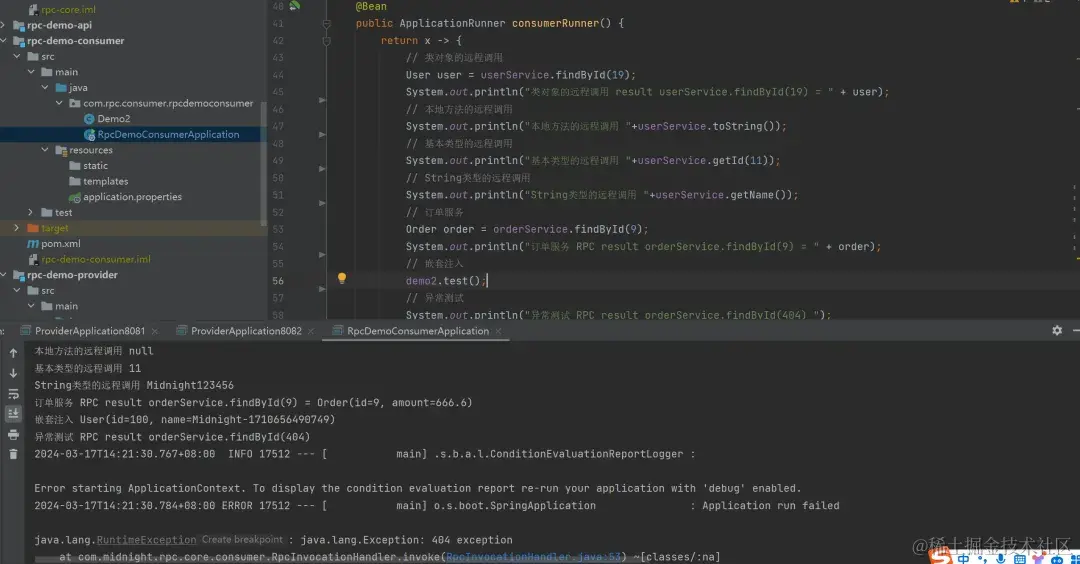
Task: Select Demo2 in the project tree
Action: pos(114,118)
